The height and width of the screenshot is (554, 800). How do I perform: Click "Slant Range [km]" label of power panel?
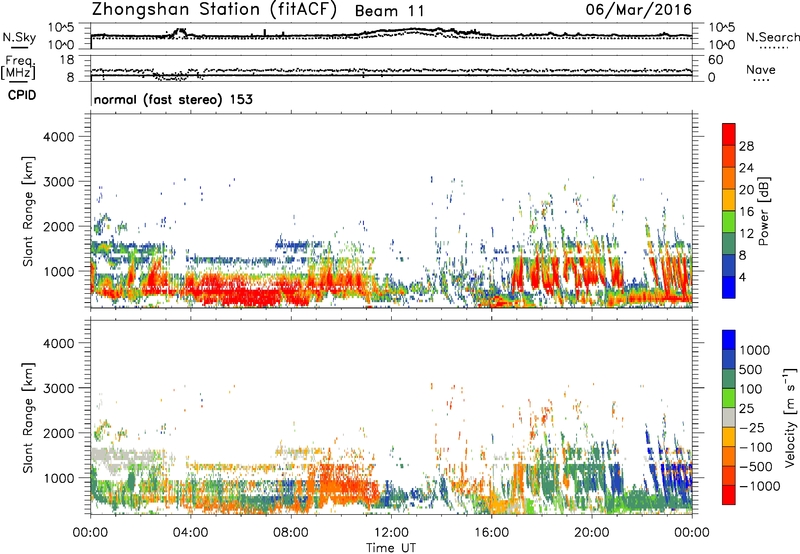coord(28,211)
